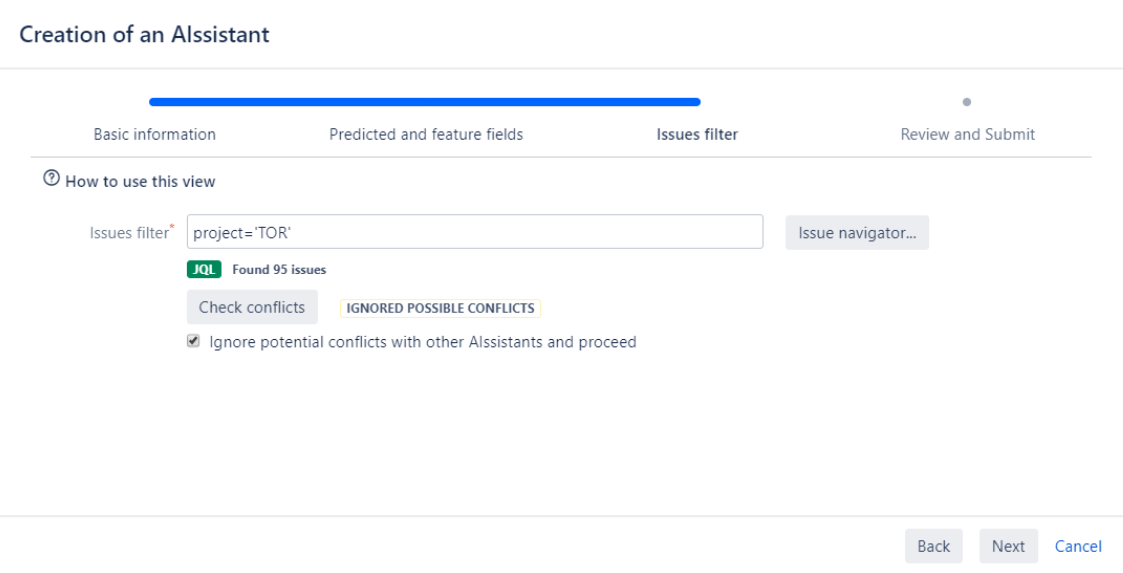The height and width of the screenshot is (573, 1123).
Task: Click the 'Creation of an AIssistant' dialog title
Action: point(145,35)
